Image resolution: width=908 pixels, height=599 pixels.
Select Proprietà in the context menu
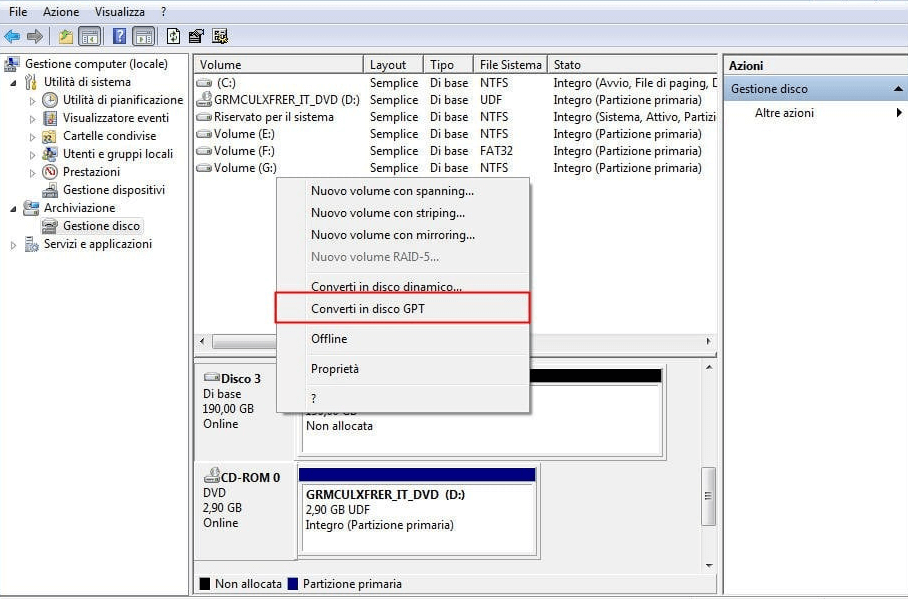(x=402, y=368)
